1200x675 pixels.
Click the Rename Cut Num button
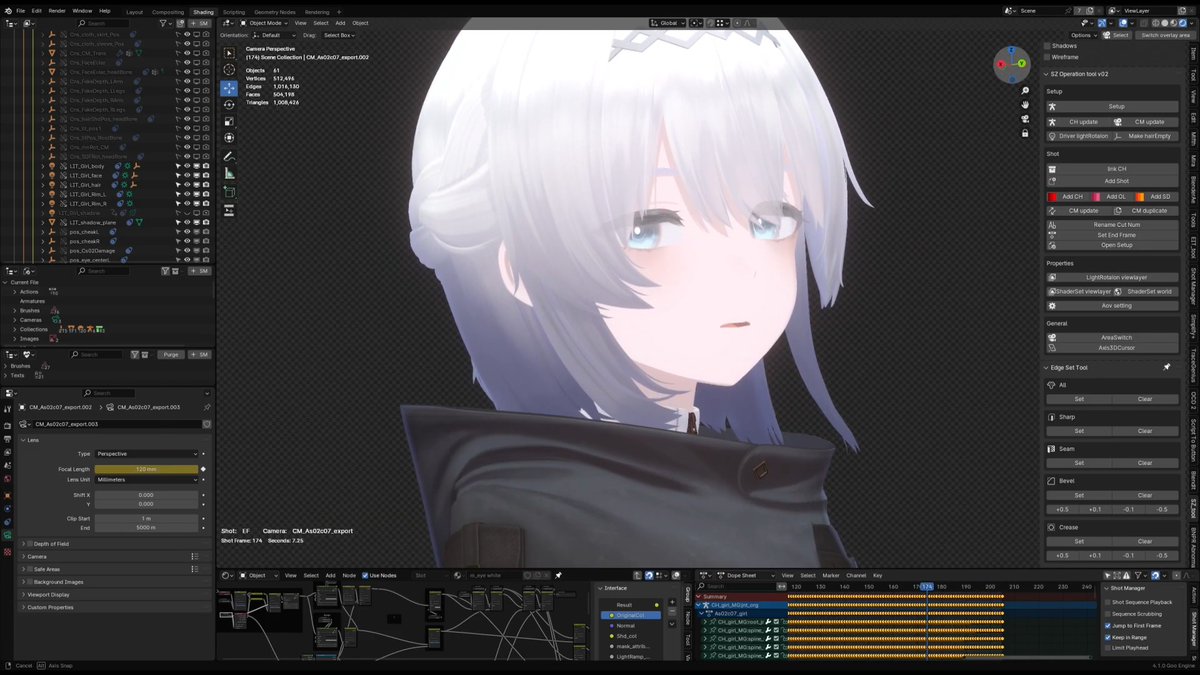tap(1112, 225)
